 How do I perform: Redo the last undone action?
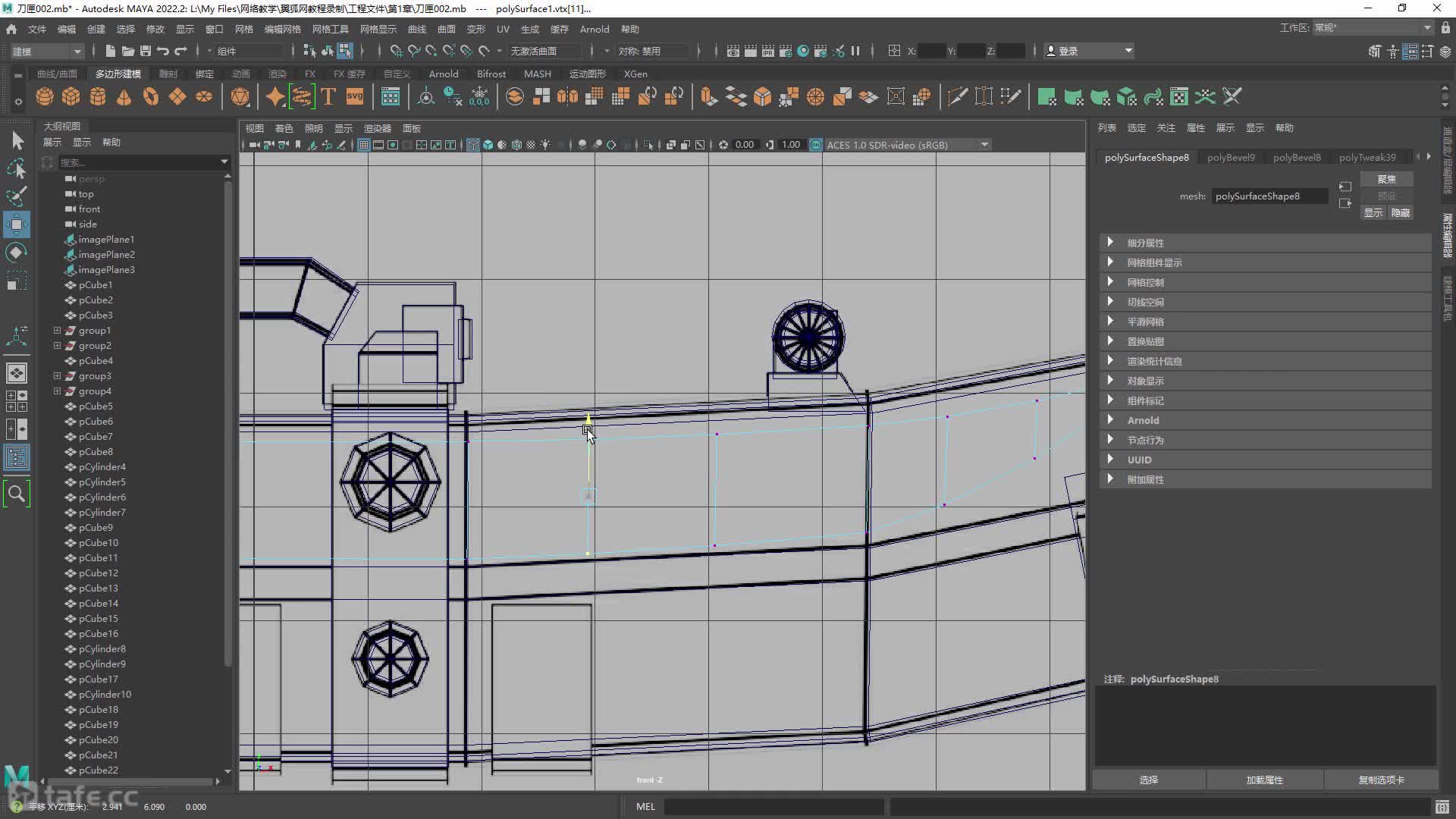(x=180, y=51)
